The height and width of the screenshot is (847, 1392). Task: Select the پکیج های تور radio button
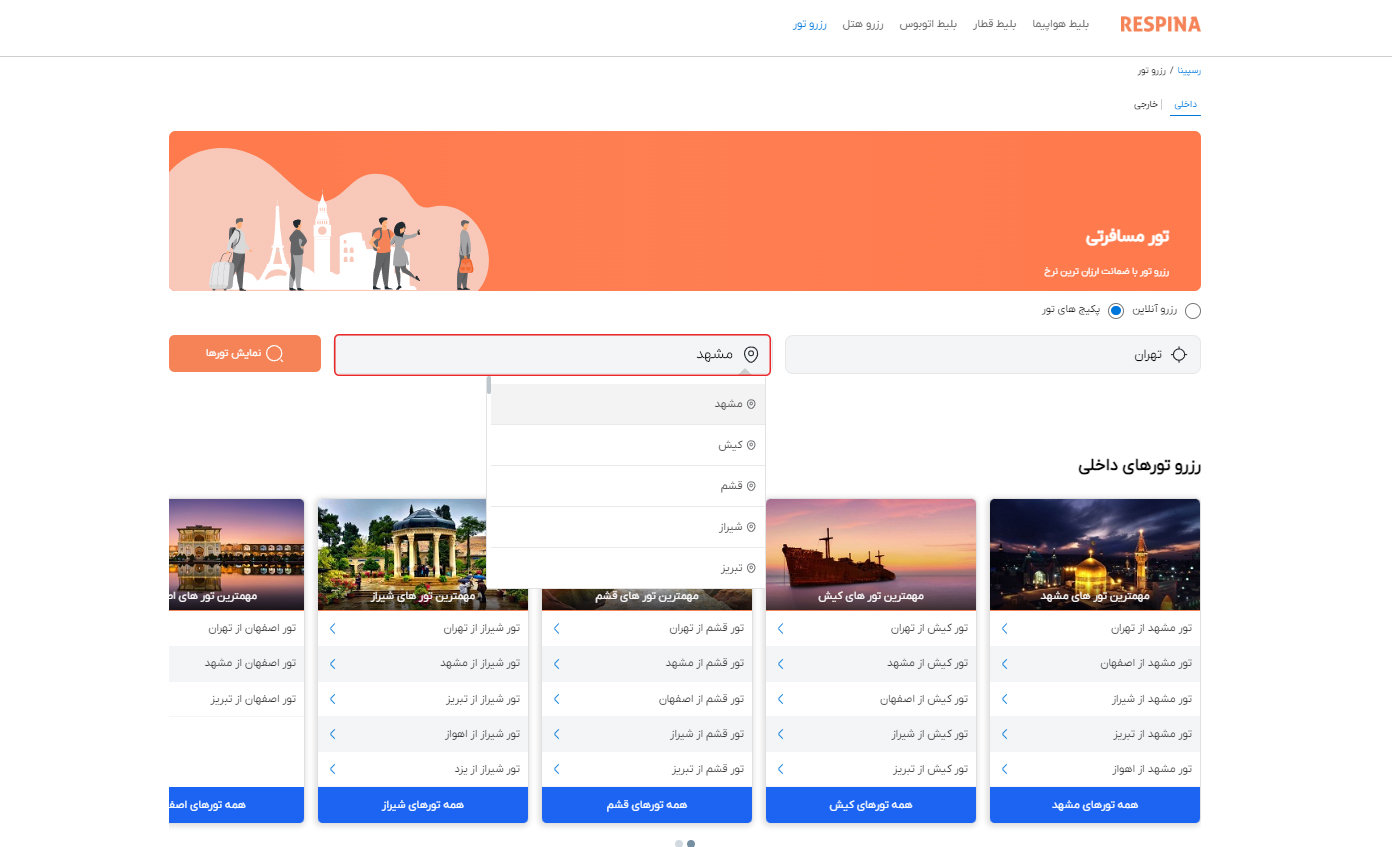(1115, 310)
